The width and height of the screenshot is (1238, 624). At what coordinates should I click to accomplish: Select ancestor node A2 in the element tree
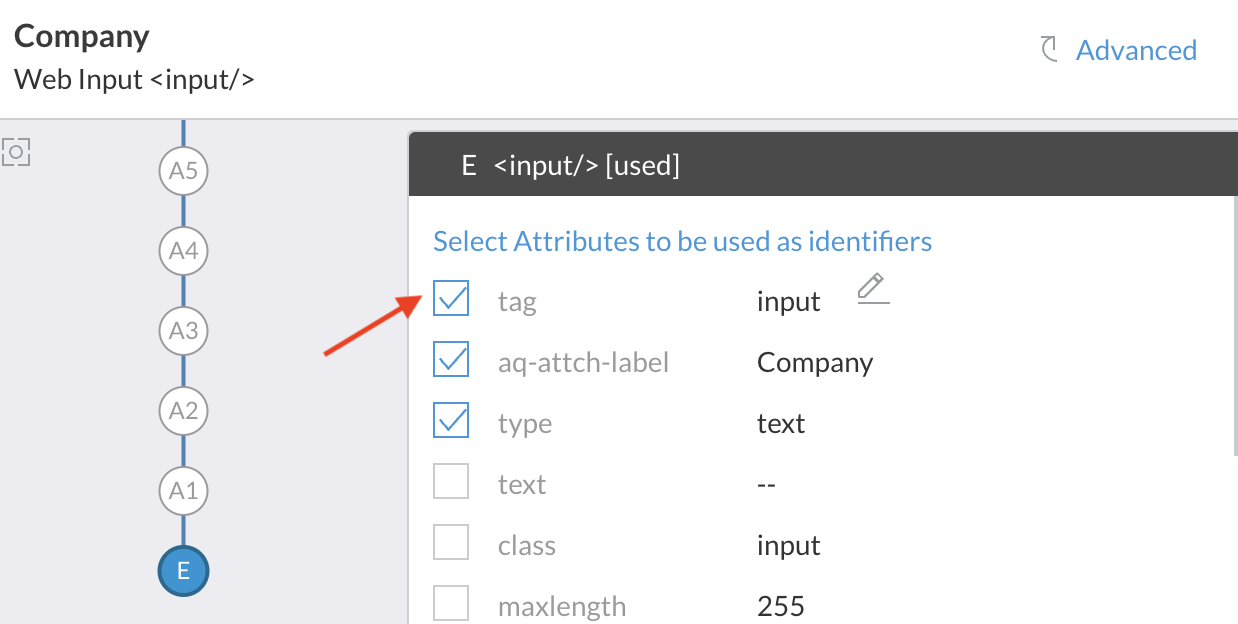pyautogui.click(x=183, y=411)
